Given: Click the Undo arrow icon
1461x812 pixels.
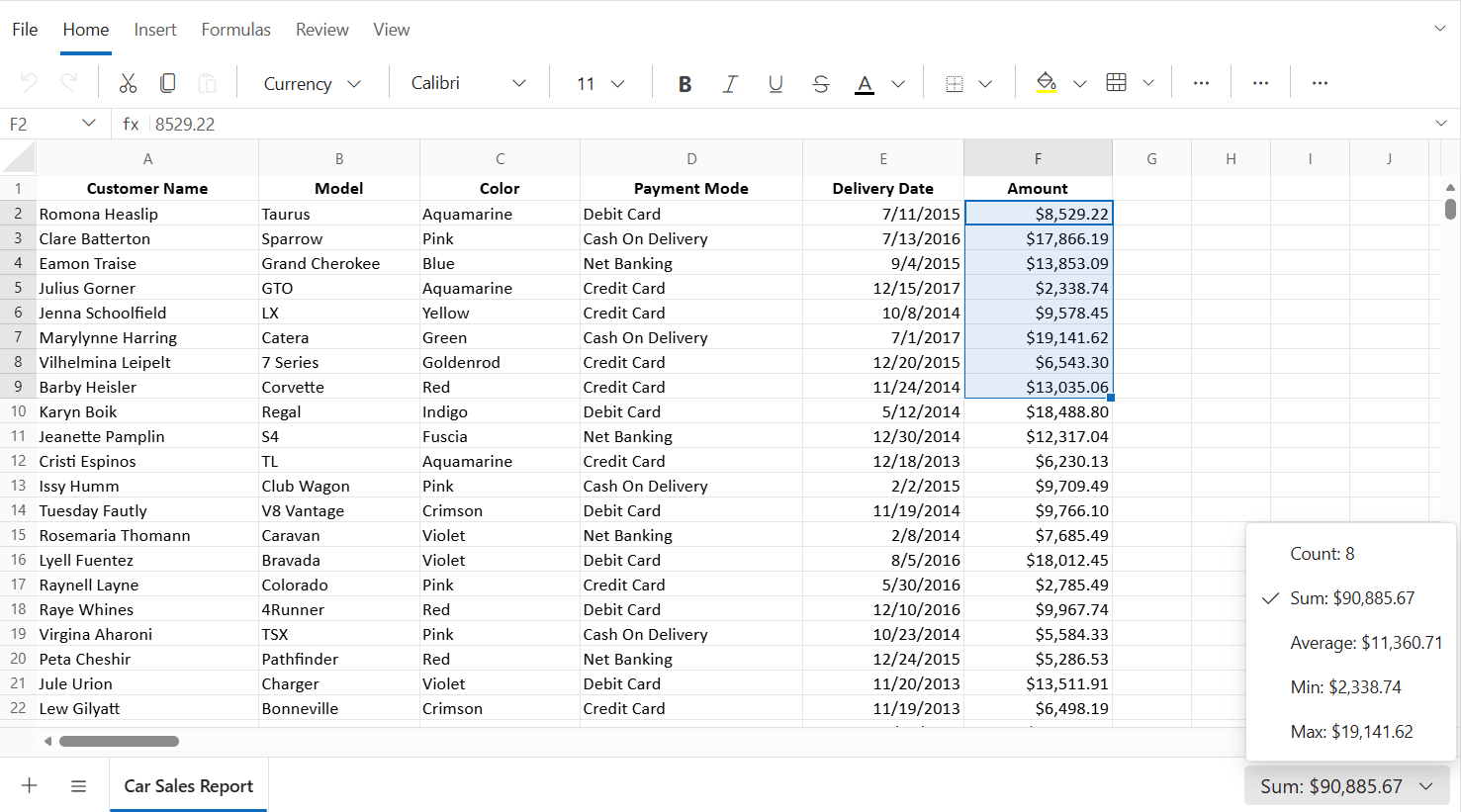Looking at the screenshot, I should click(x=29, y=83).
